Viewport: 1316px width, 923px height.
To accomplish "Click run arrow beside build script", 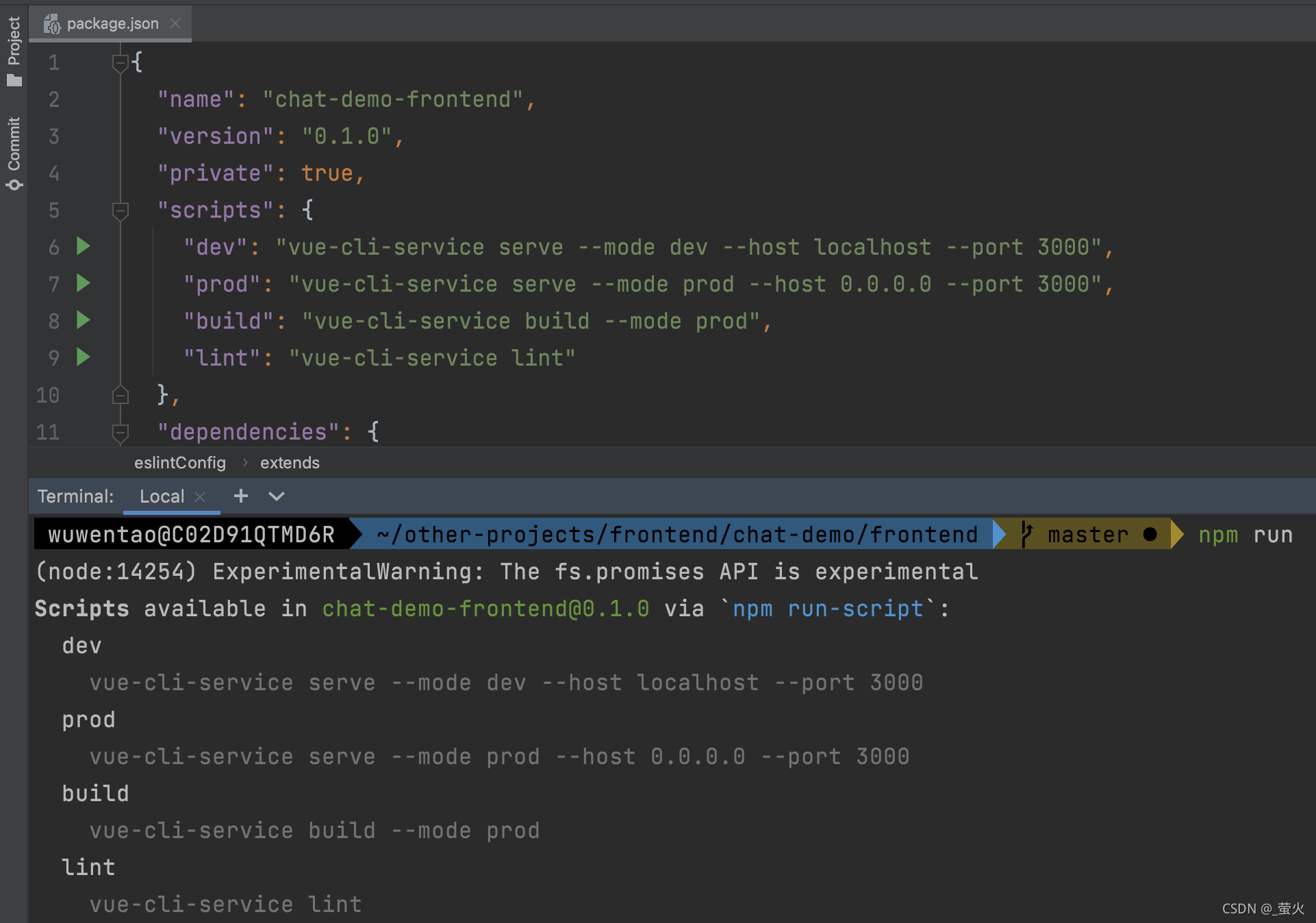I will point(83,320).
